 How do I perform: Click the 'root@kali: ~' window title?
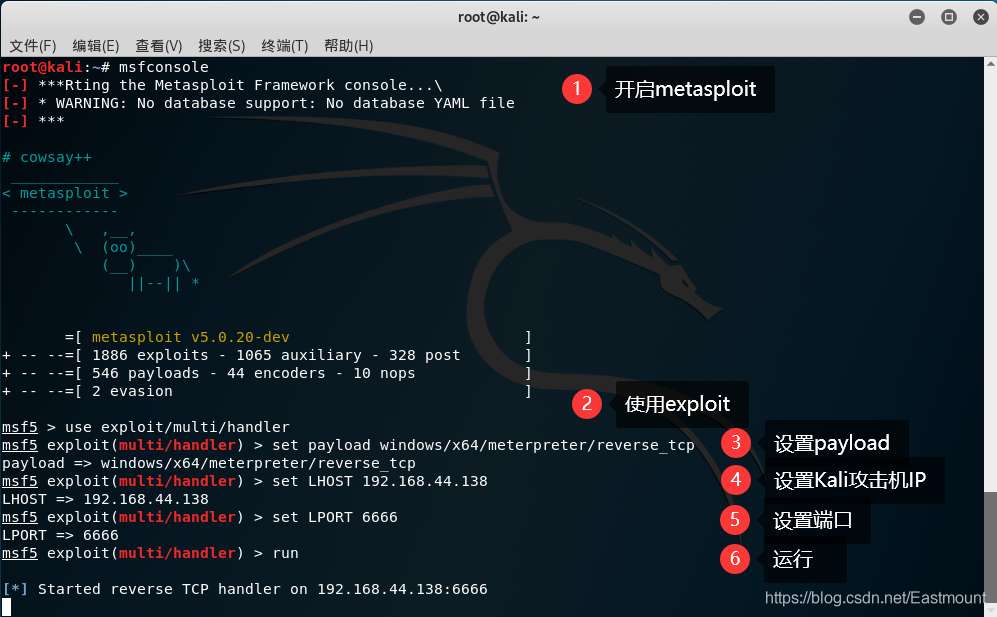click(498, 17)
